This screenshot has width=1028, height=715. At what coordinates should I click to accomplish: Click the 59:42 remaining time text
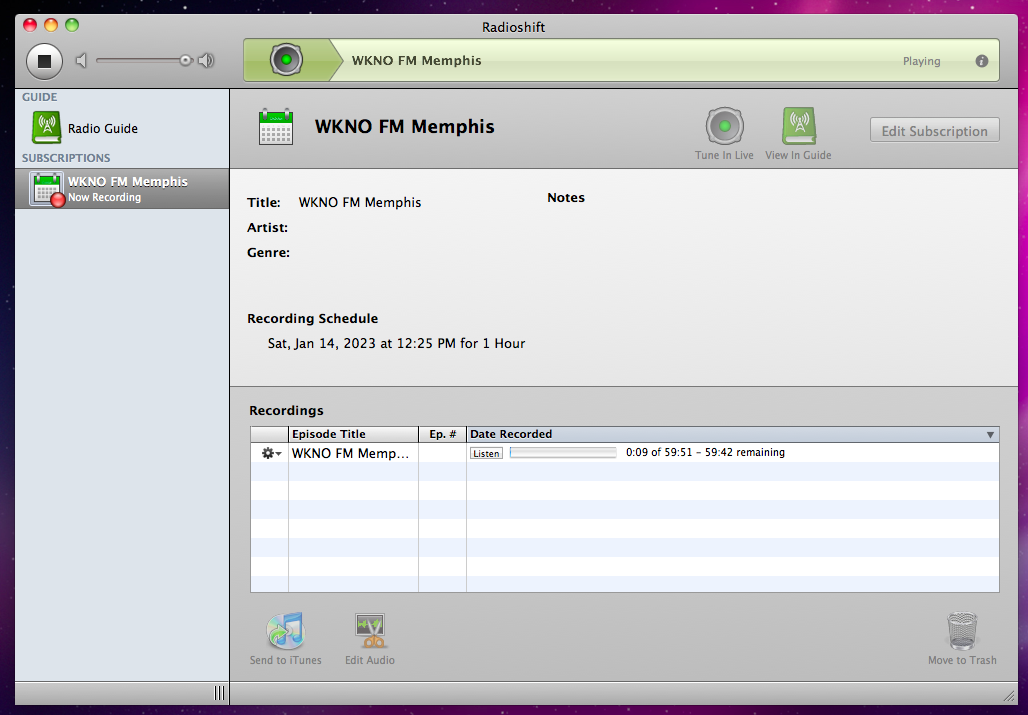pyautogui.click(x=745, y=452)
